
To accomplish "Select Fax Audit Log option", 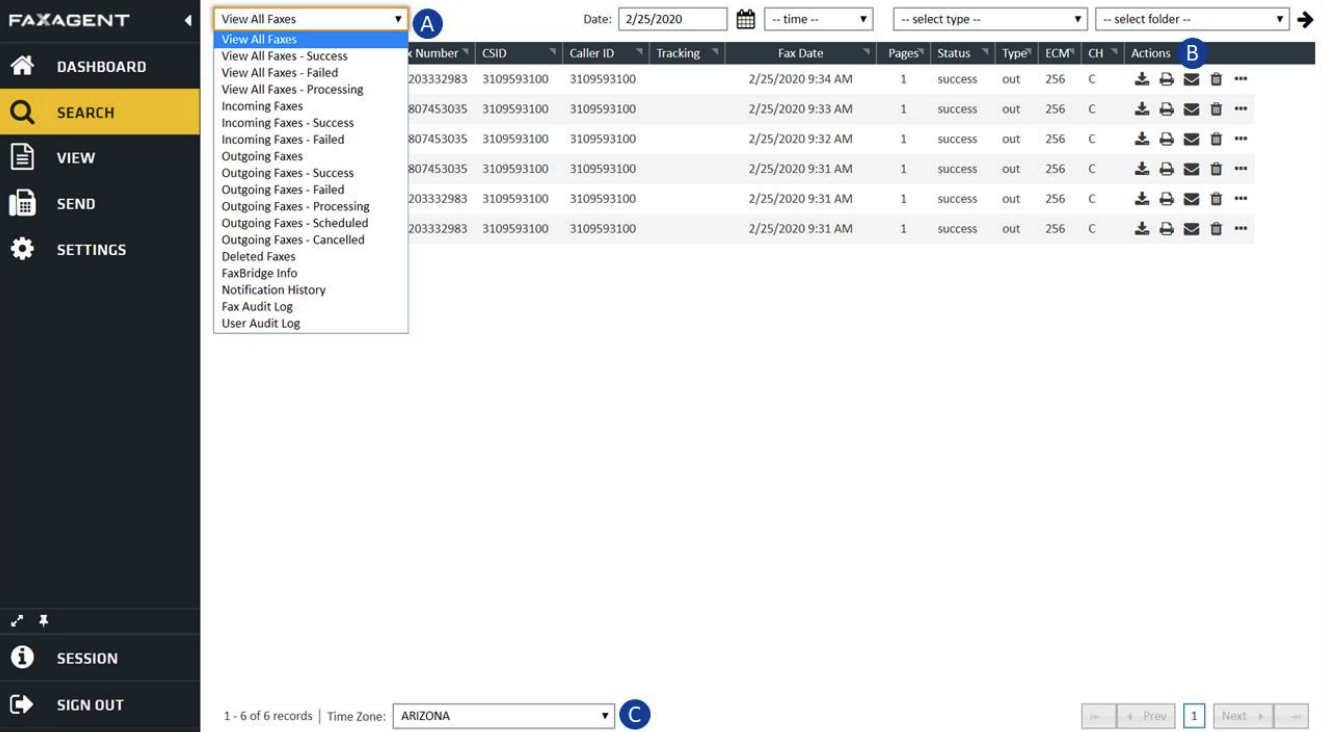I will (311, 307).
